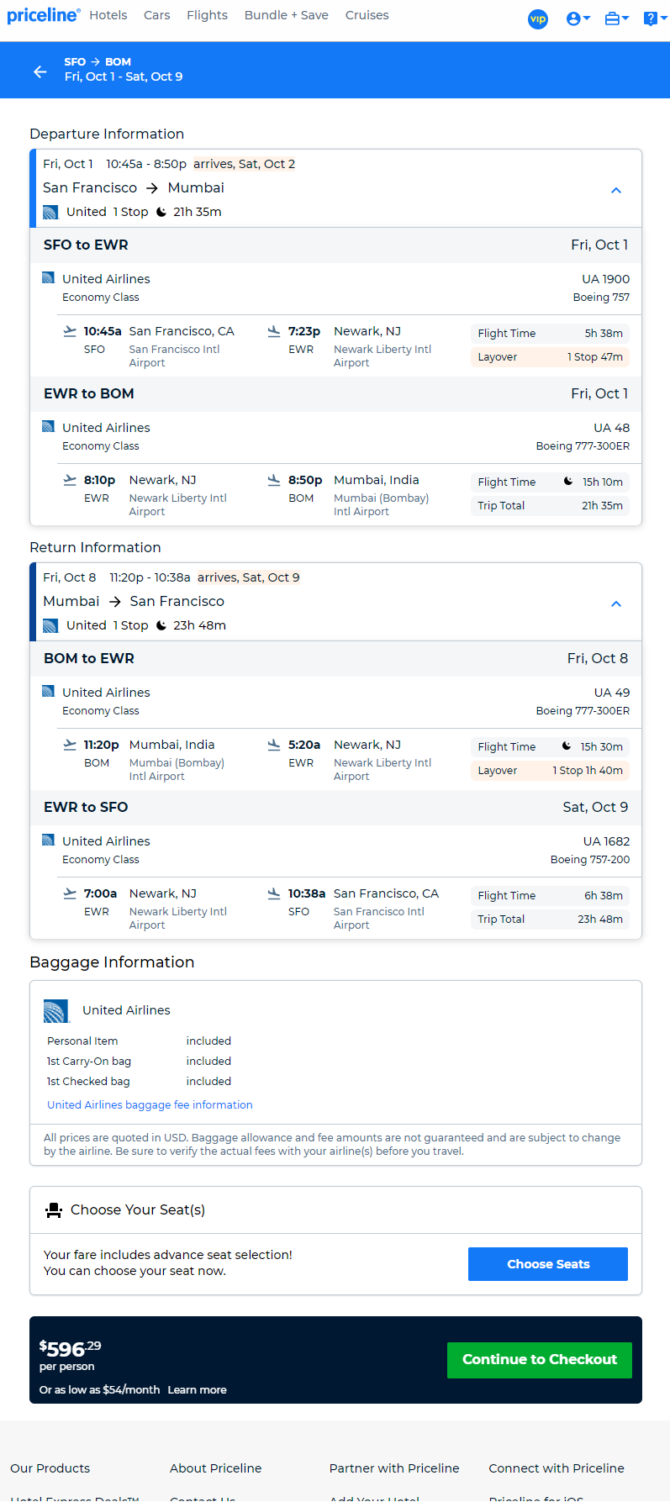Click moon icon beside 15h 30m flight time

[568, 747]
